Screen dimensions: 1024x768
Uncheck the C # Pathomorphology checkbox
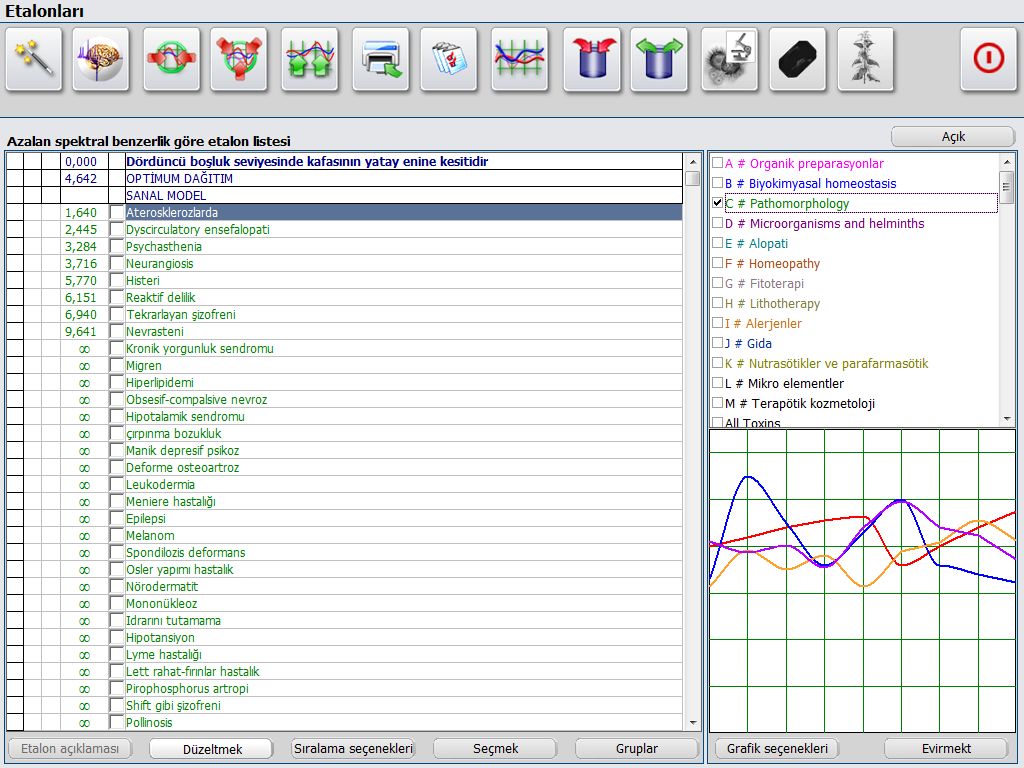717,203
